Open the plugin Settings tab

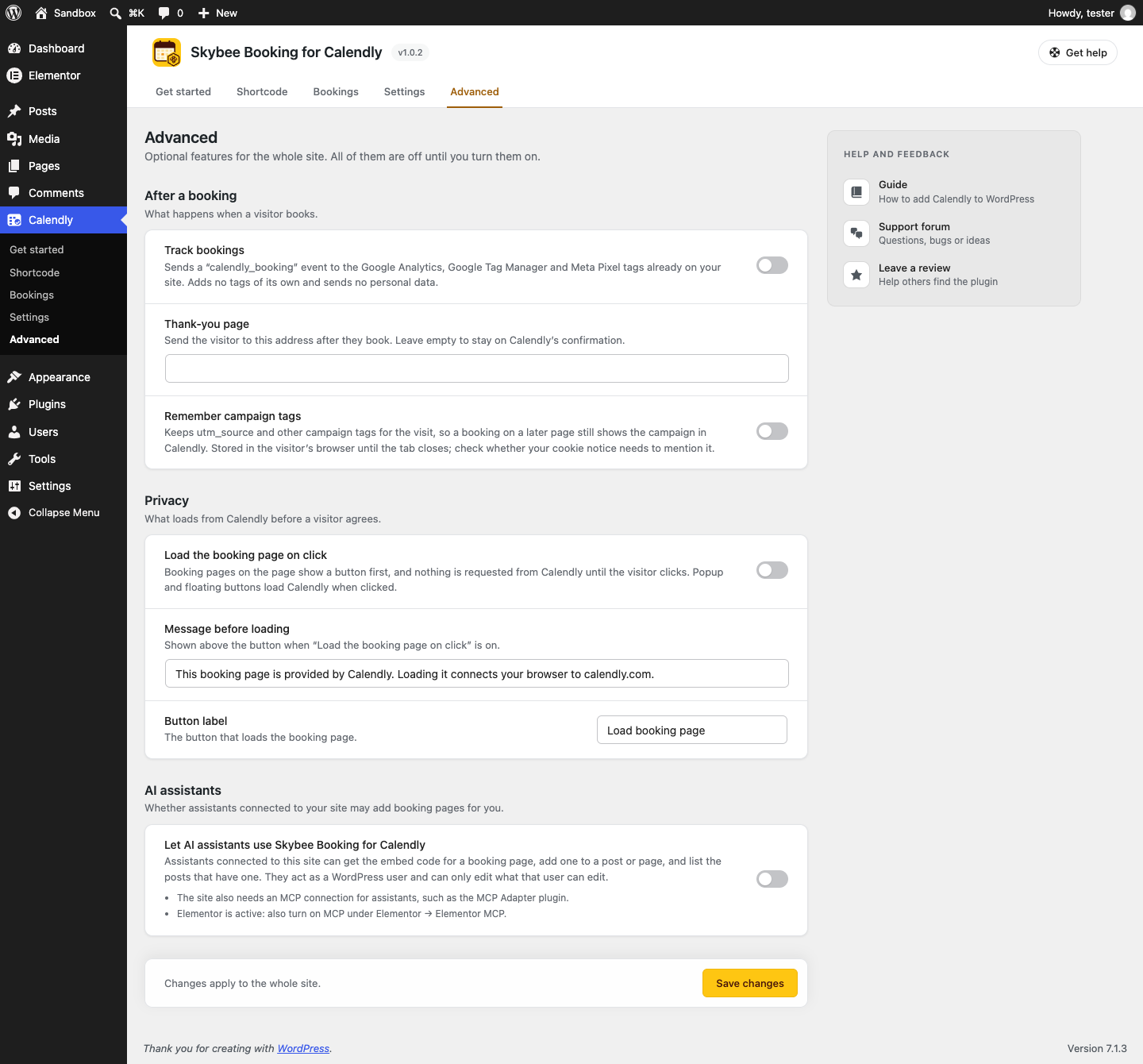click(404, 92)
